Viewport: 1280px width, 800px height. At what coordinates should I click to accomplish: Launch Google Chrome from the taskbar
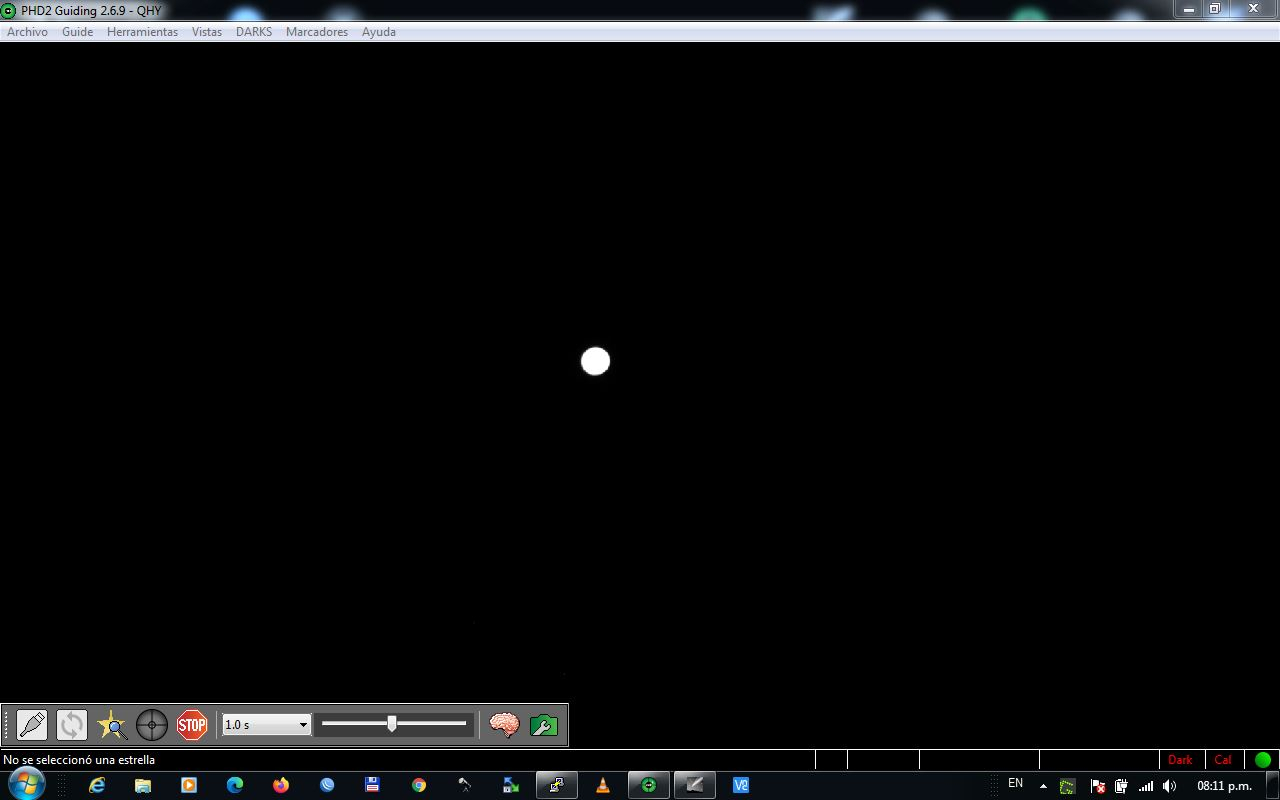(419, 785)
